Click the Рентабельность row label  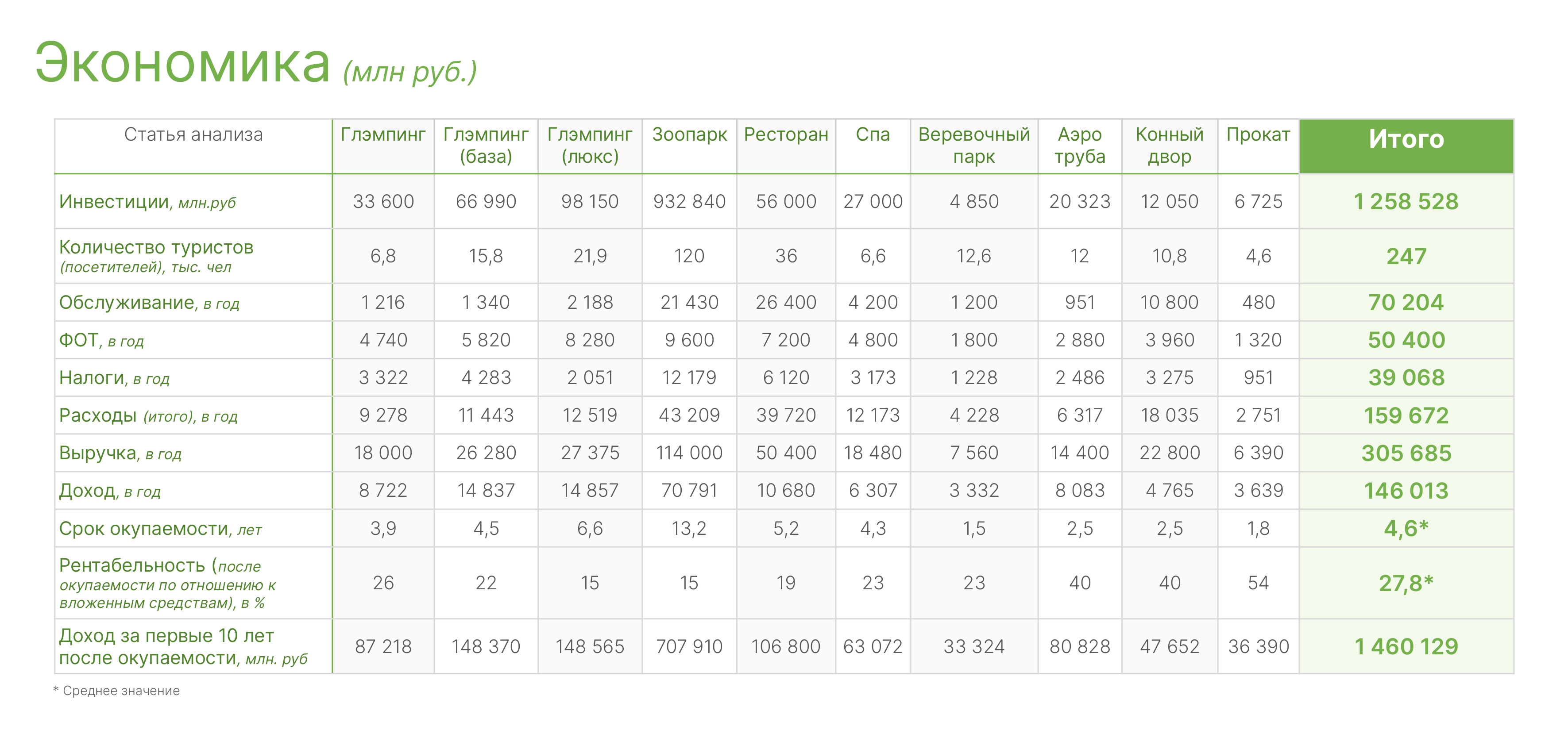167,584
